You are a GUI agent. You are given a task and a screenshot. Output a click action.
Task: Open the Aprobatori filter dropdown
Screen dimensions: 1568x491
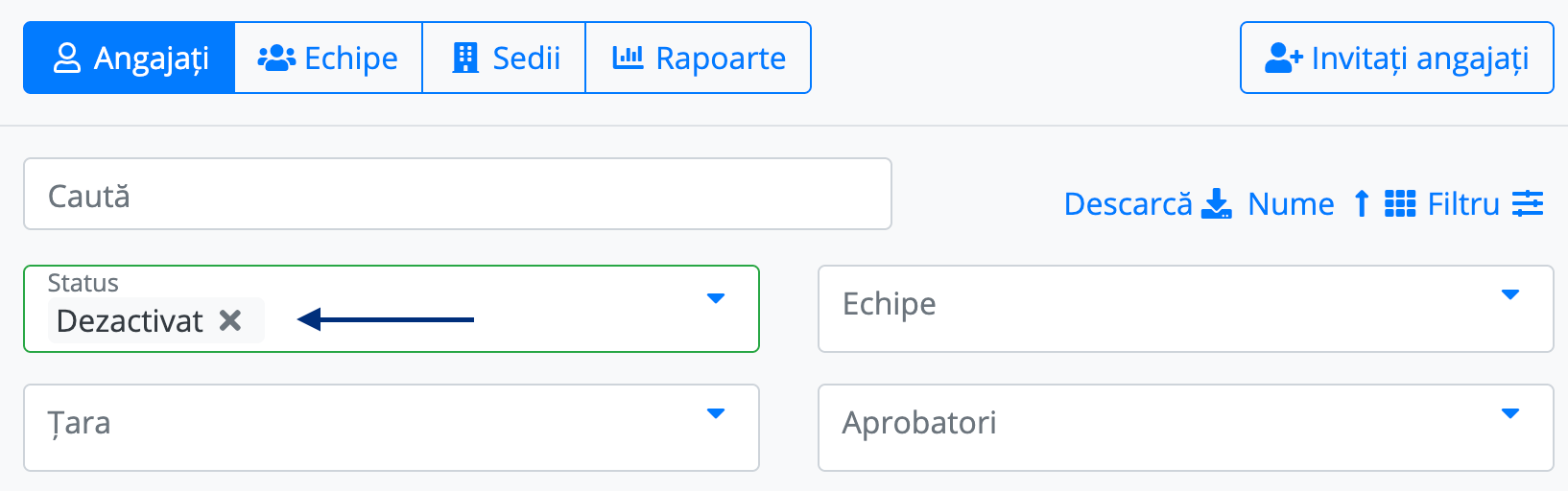click(x=1186, y=428)
